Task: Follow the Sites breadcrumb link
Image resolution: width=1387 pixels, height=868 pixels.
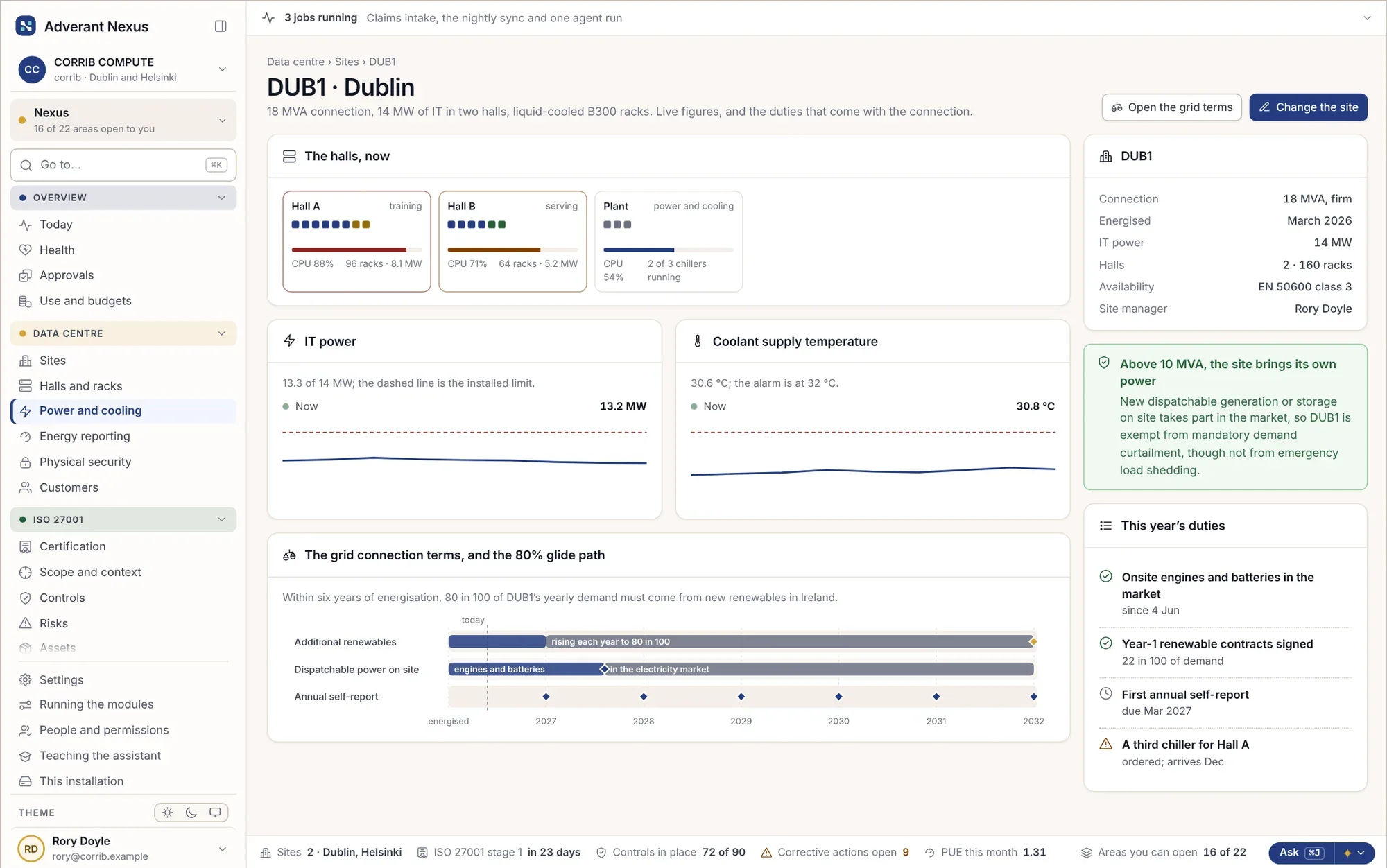Action: pyautogui.click(x=347, y=62)
